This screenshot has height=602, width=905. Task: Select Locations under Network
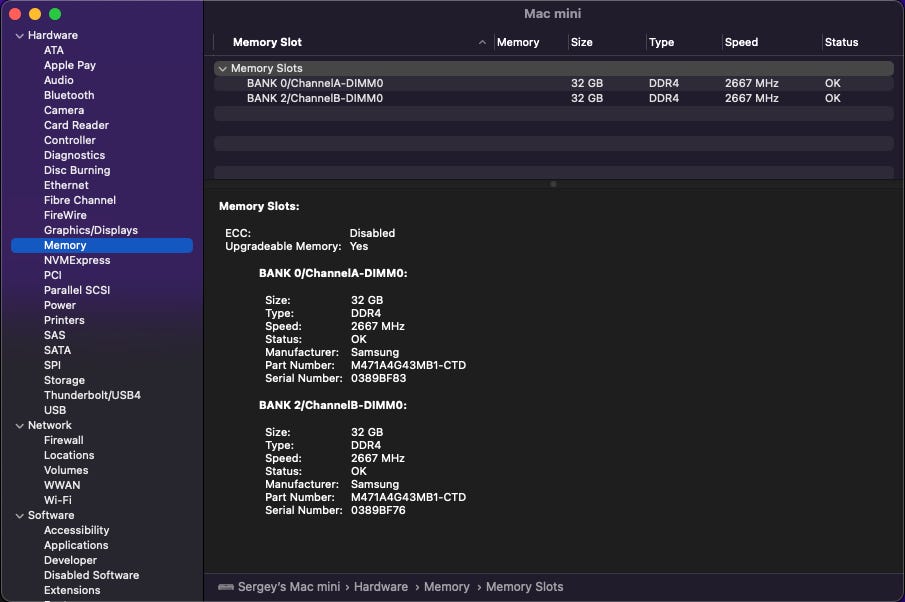point(69,455)
